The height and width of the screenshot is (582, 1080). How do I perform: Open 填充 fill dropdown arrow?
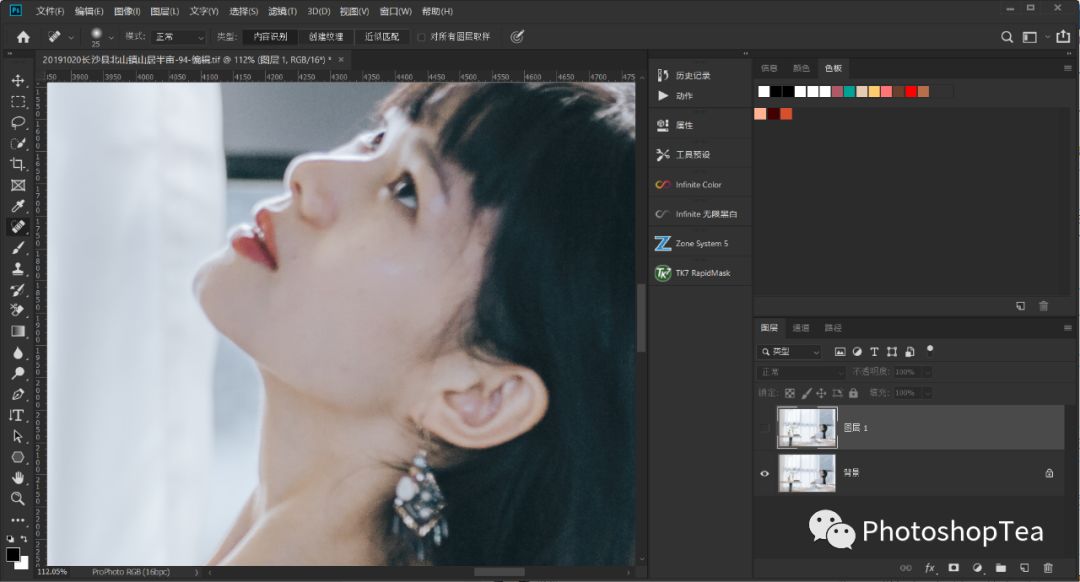[x=927, y=393]
